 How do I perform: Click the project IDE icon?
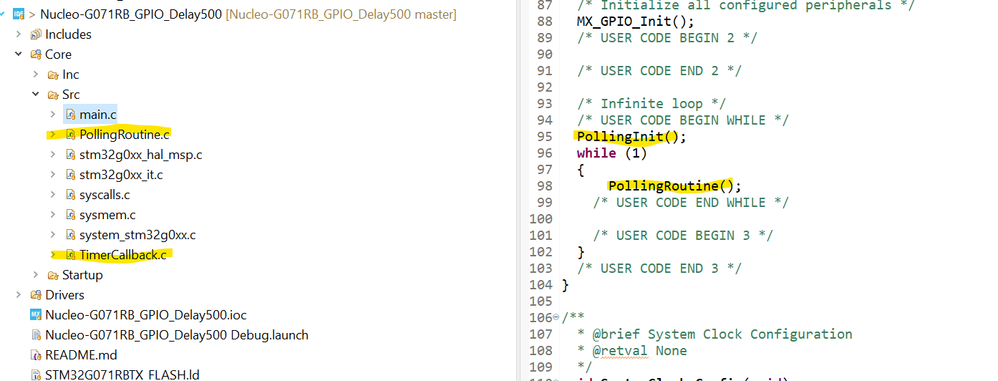18,13
